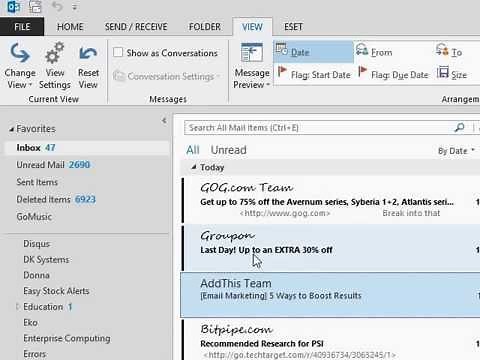Open the Easy Stock Alerts folder
This screenshot has height=360, width=480.
[x=56, y=291]
